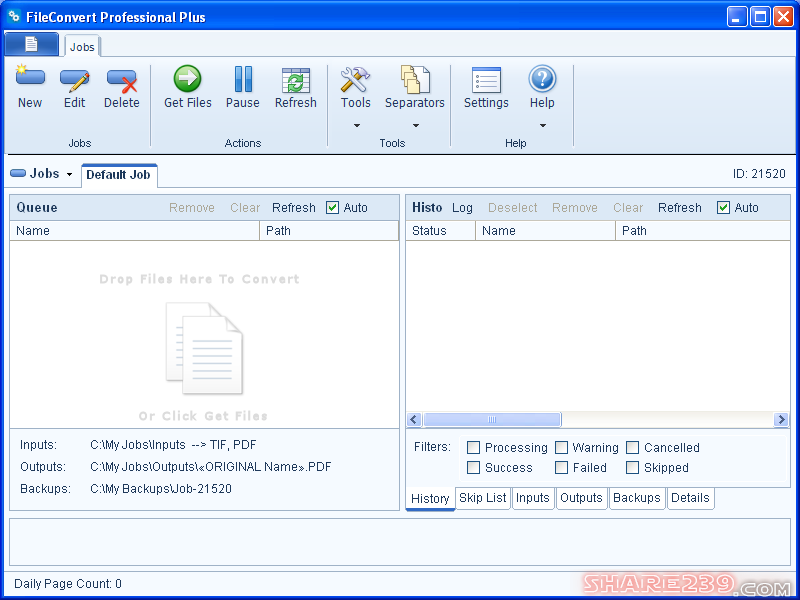Create a new job with New icon
Image resolution: width=800 pixels, height=600 pixels.
(30, 78)
